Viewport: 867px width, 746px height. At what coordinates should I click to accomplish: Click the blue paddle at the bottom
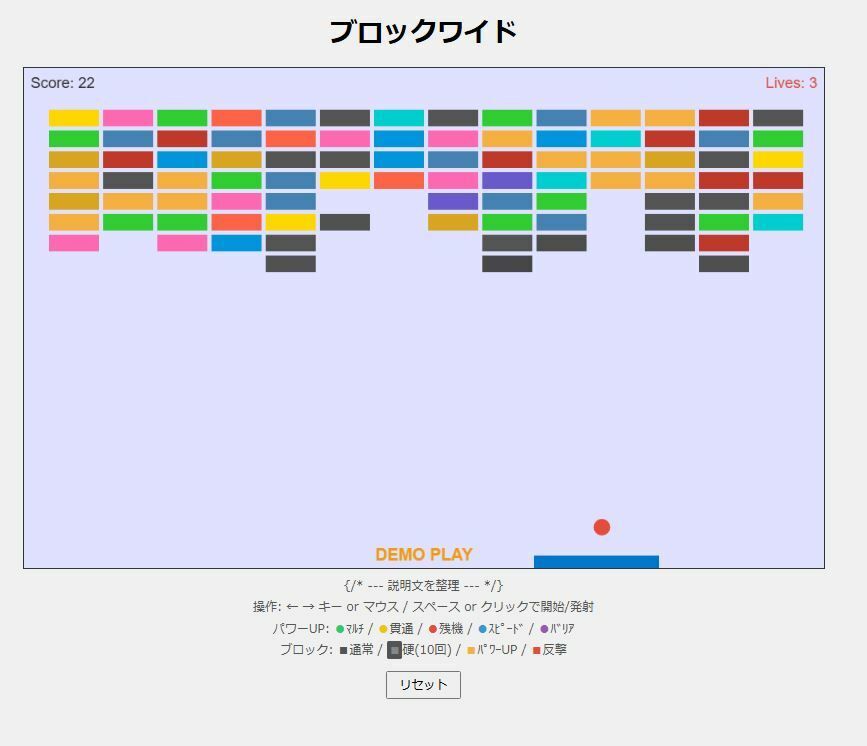coord(597,561)
